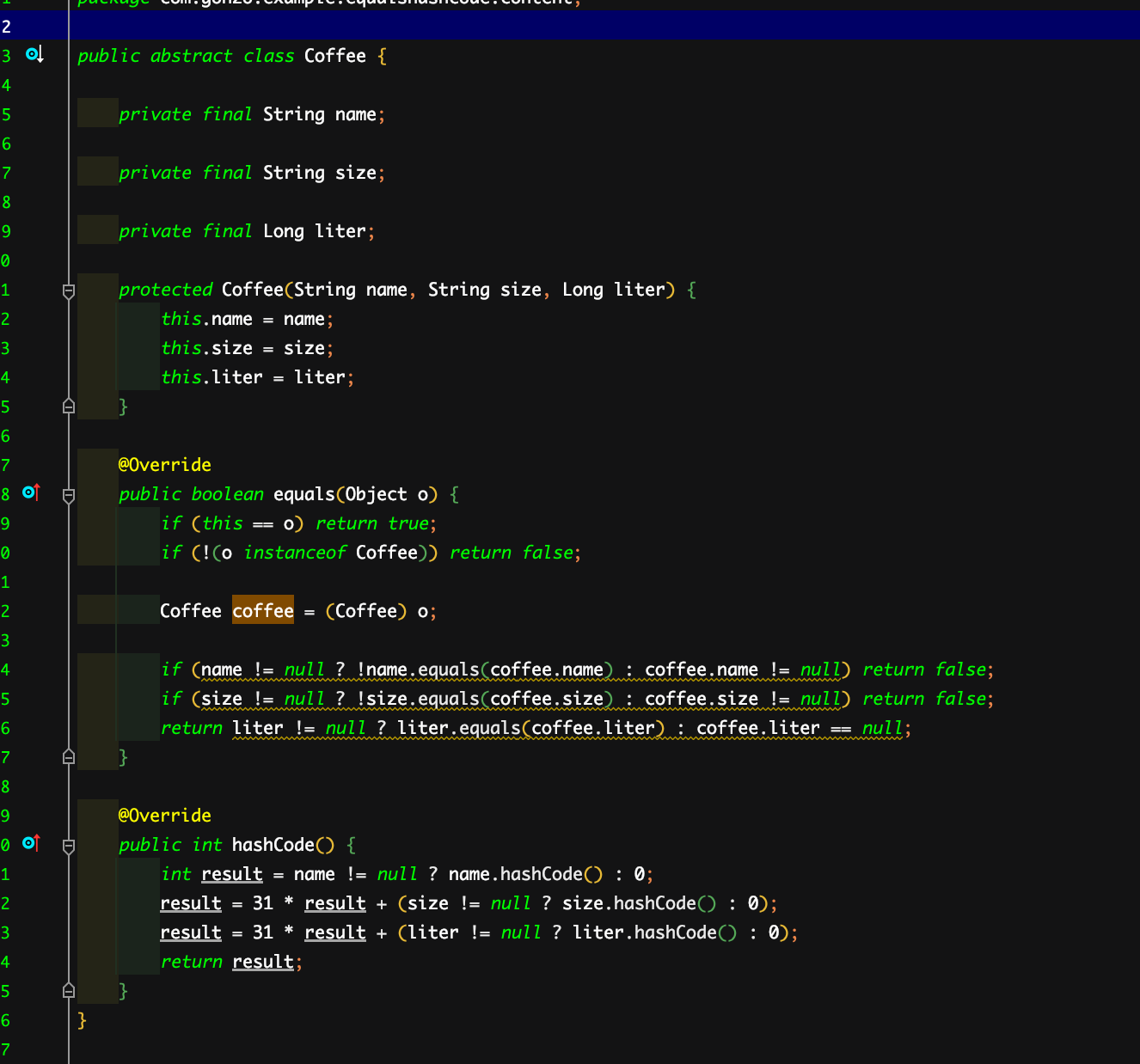The image size is (1140, 1064).
Task: Click line number 5 in the gutter
Action: coord(6,113)
